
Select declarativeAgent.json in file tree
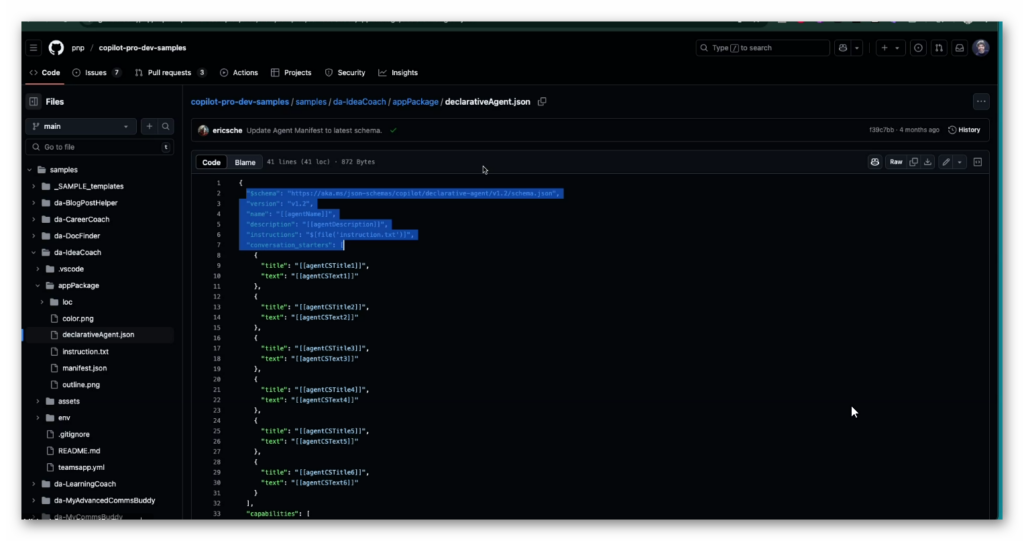(99, 335)
